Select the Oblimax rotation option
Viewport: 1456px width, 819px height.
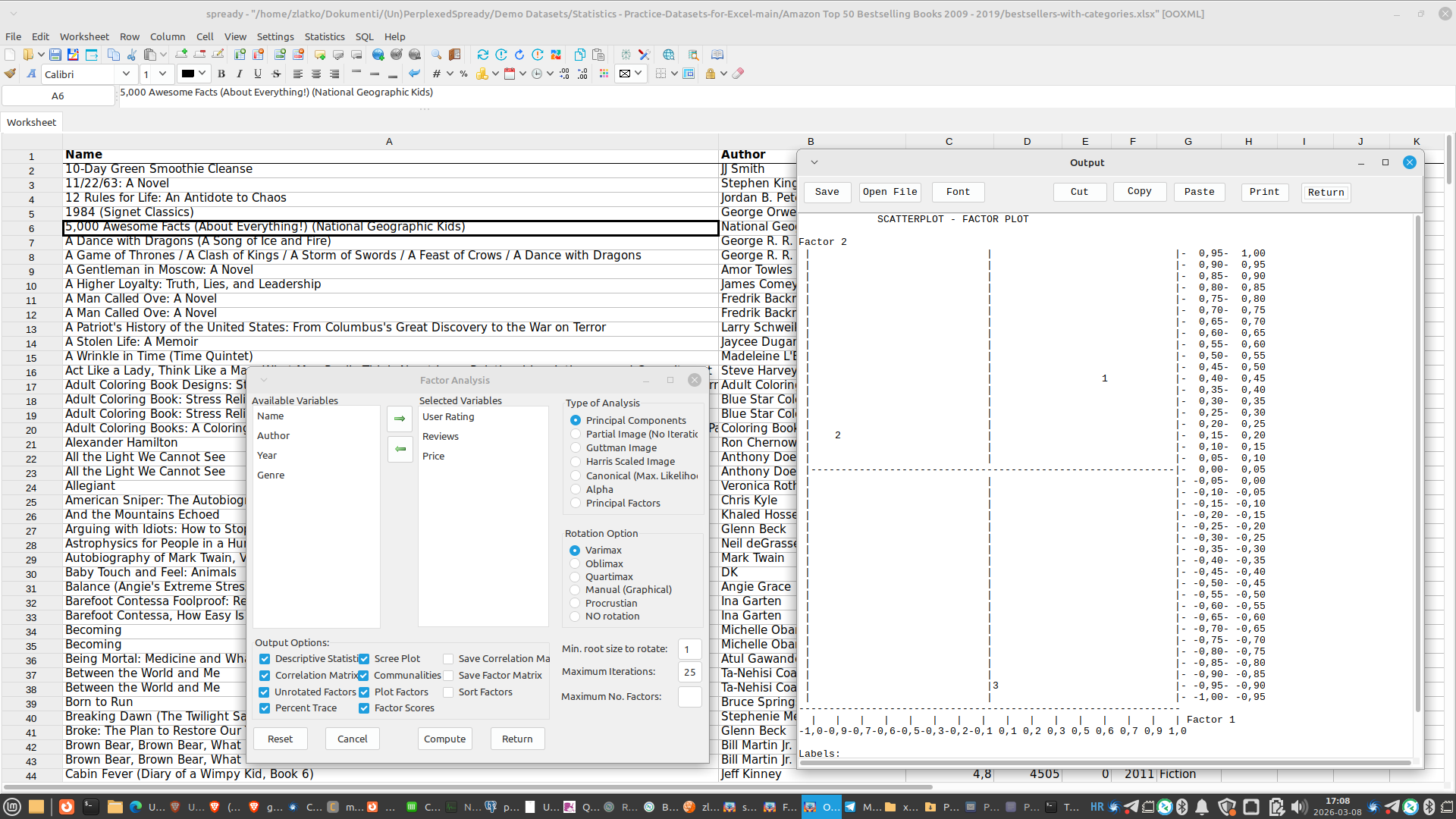point(575,563)
